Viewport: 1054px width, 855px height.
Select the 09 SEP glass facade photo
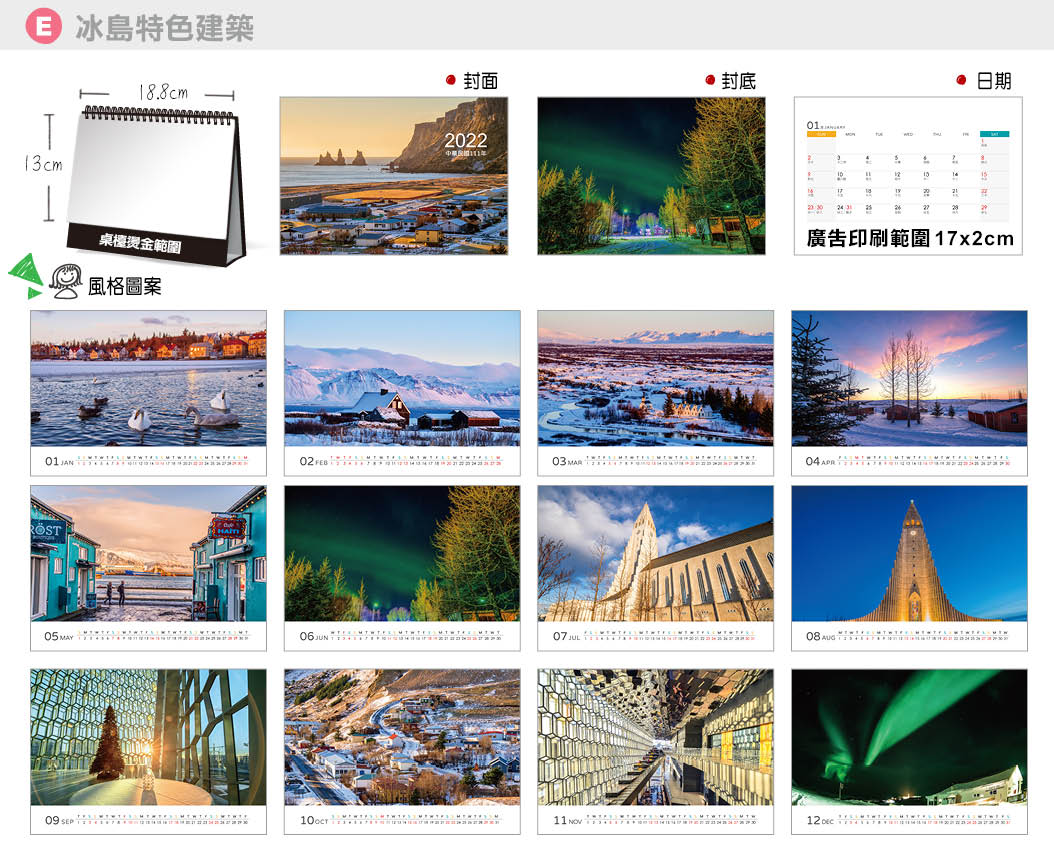(148, 737)
